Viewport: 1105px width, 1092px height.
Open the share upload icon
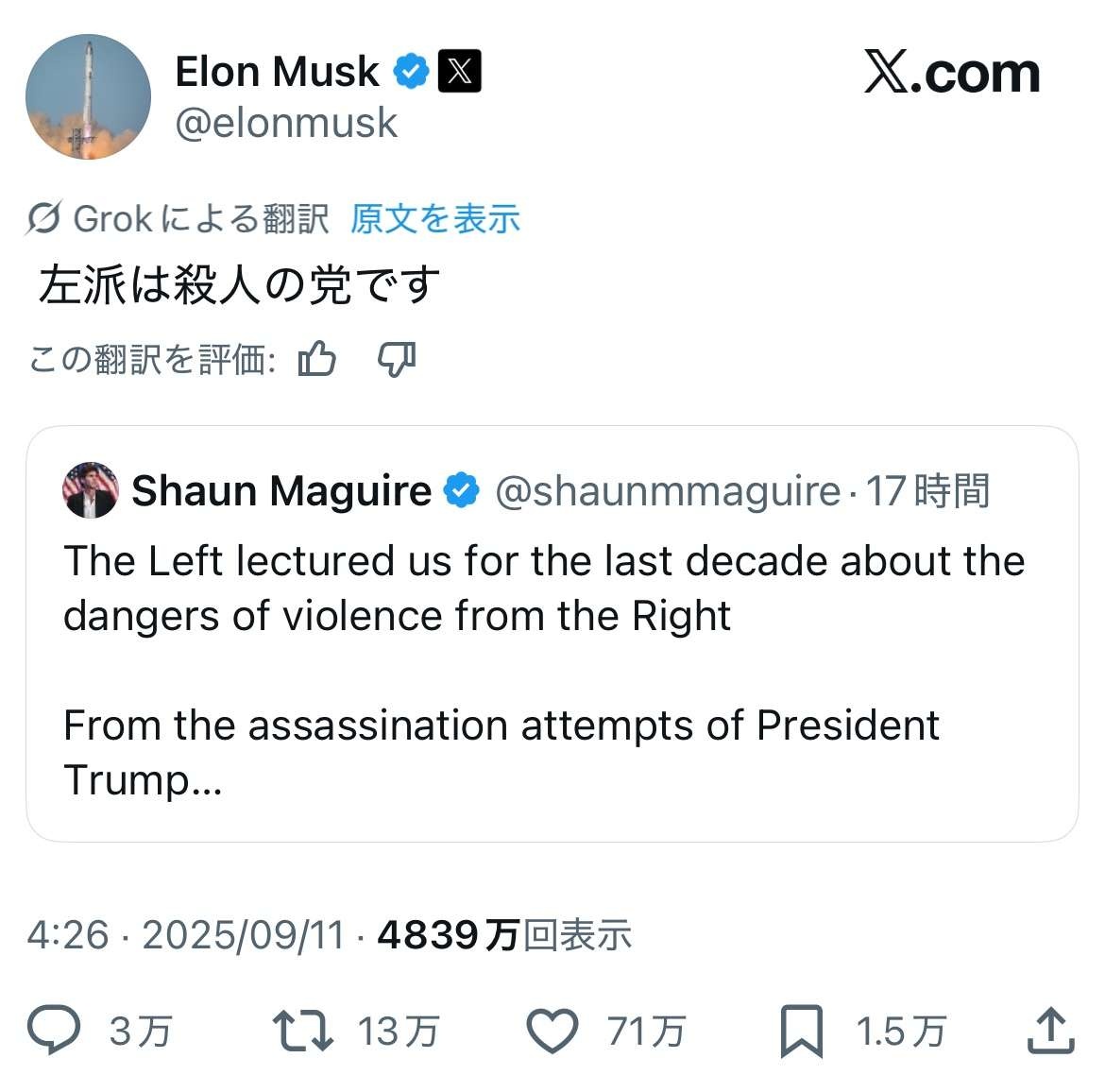[1050, 1030]
